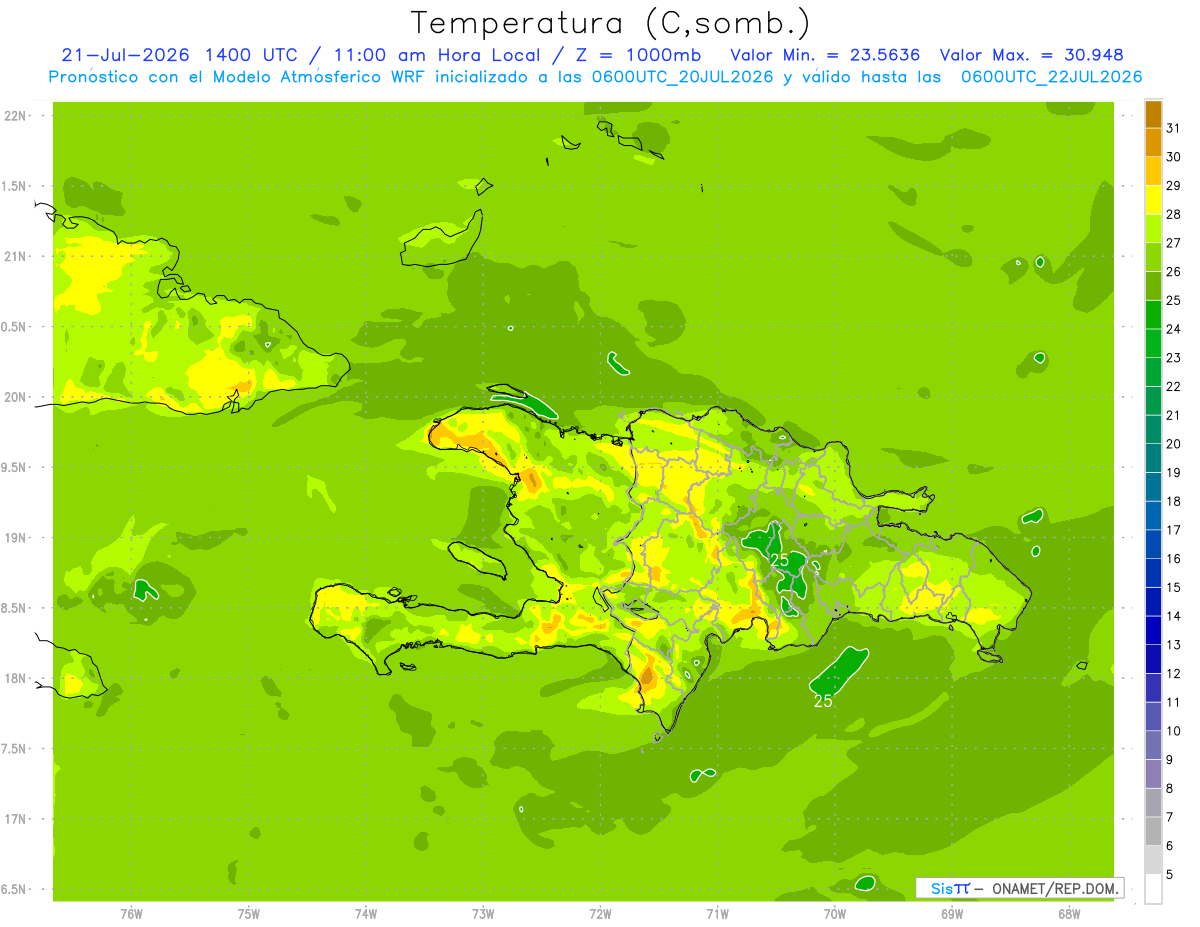This screenshot has height=927, width=1200.
Task: Click the 25 contour label inside the island
Action: coord(780,562)
